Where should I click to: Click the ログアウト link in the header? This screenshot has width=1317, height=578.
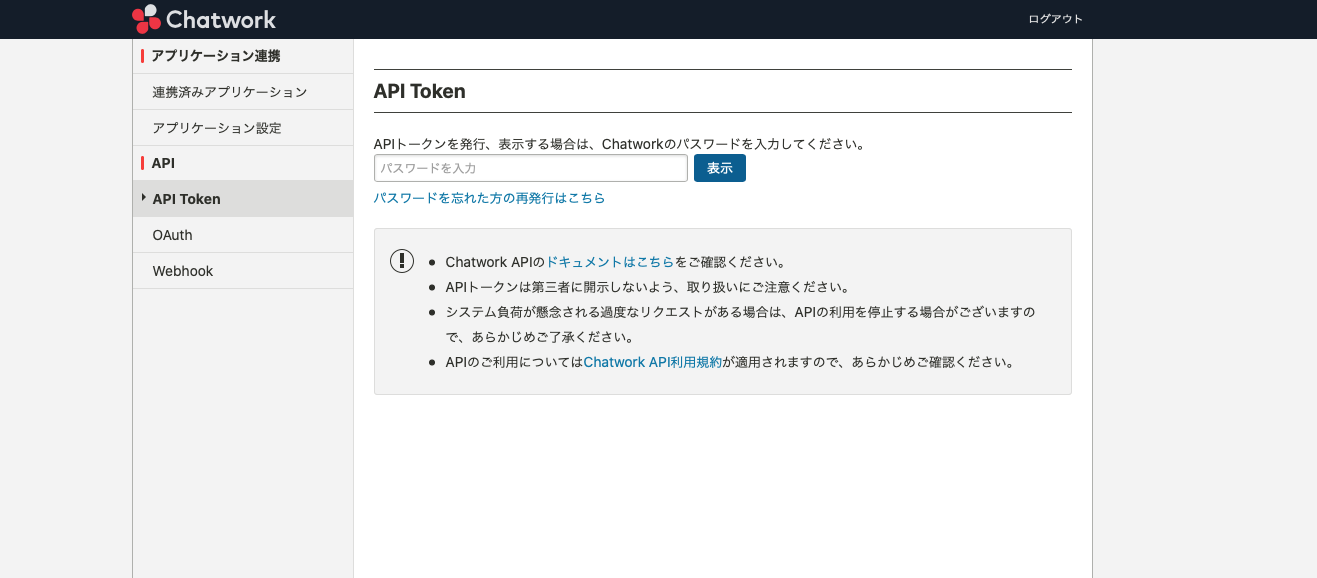(x=1055, y=19)
